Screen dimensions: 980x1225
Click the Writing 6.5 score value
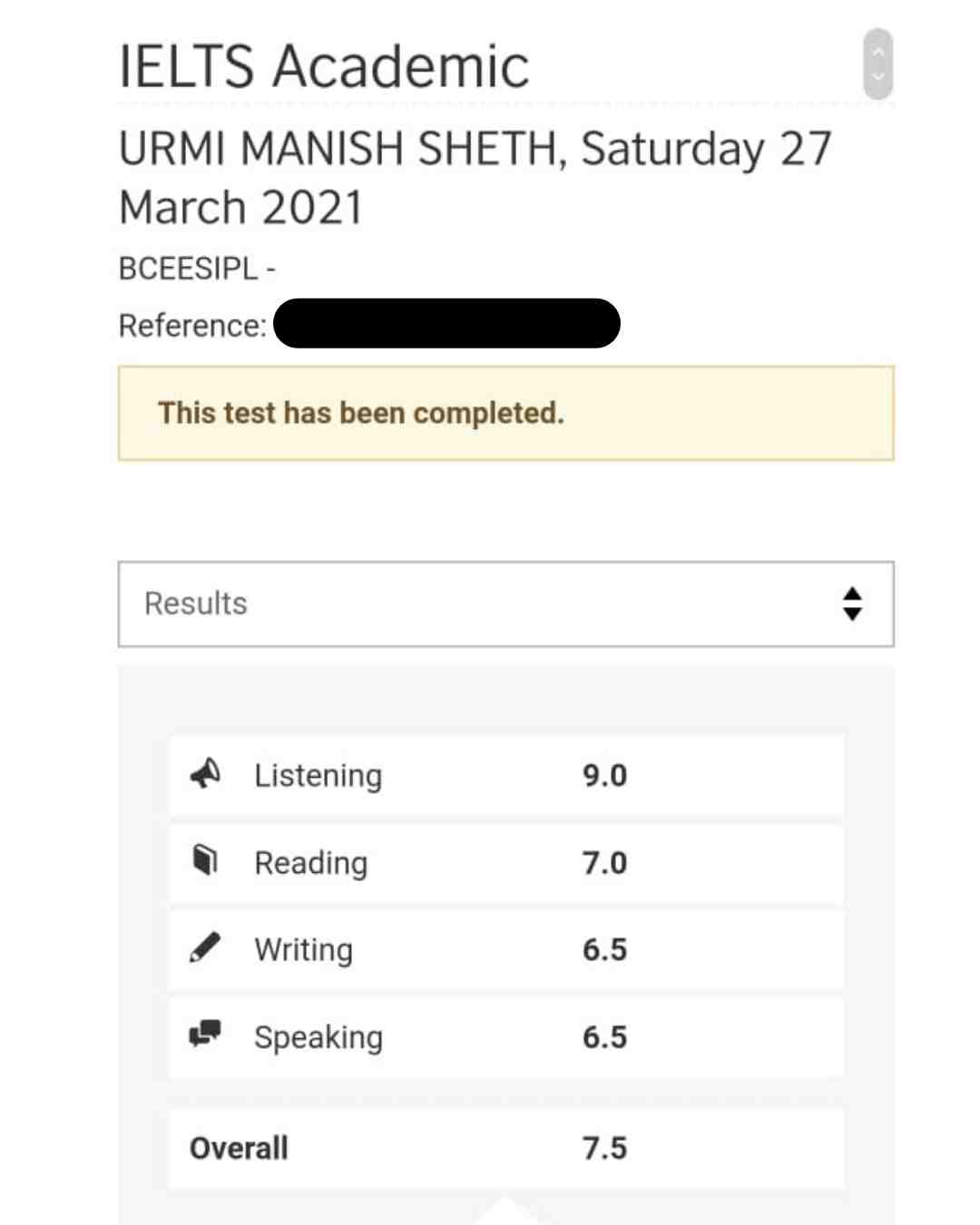(x=604, y=950)
